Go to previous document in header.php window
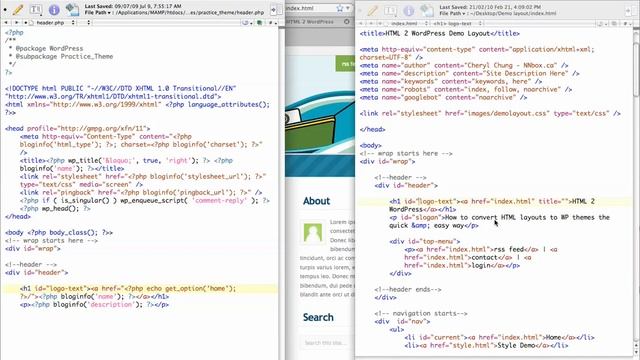This screenshot has height=360, width=640. (x=6, y=23)
